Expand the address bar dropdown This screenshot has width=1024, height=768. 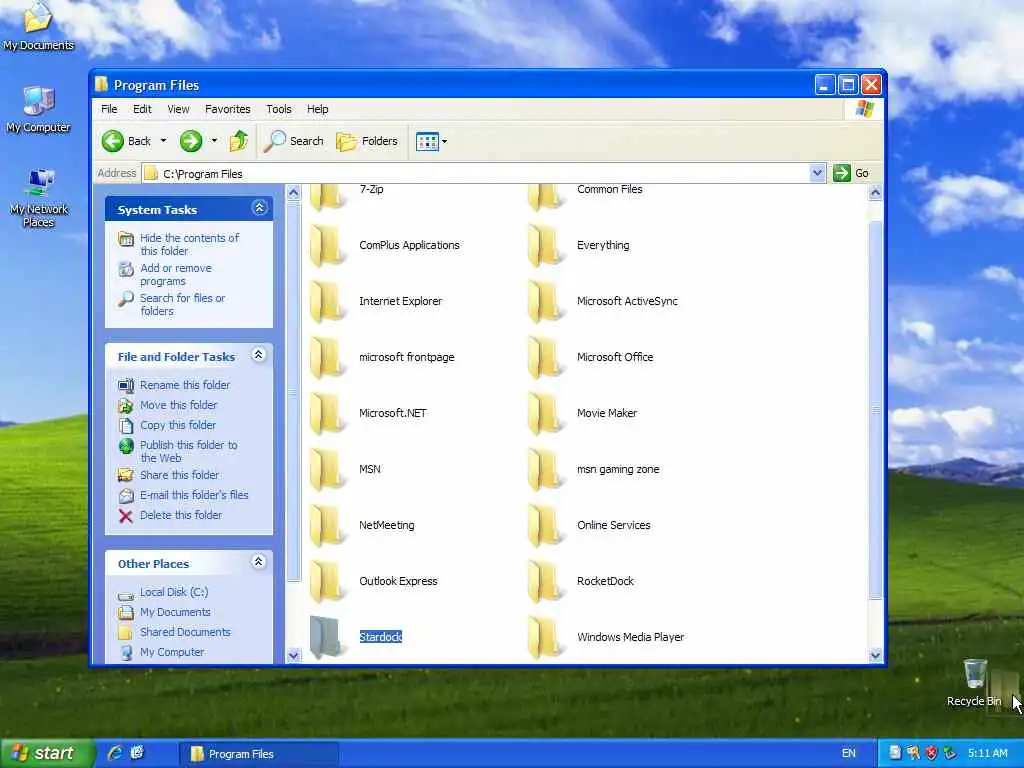pos(817,173)
